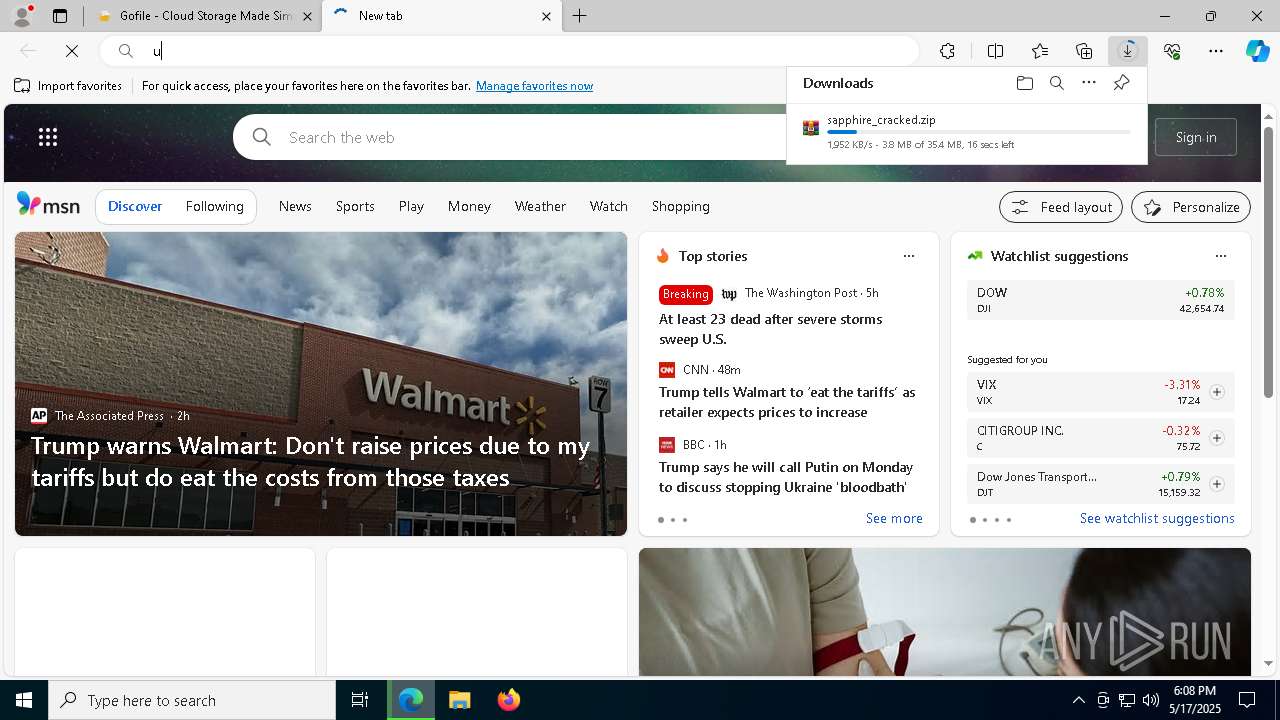Open Watchlist suggestions more options

[x=1220, y=256]
